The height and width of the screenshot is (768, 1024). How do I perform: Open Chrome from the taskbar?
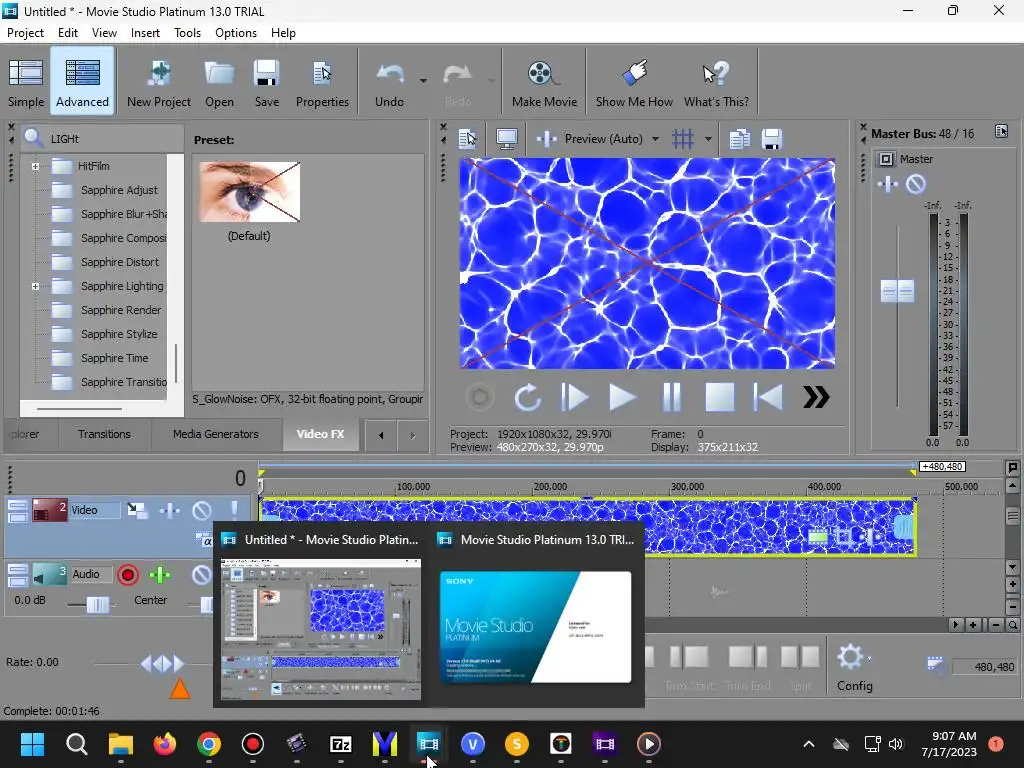coord(208,744)
